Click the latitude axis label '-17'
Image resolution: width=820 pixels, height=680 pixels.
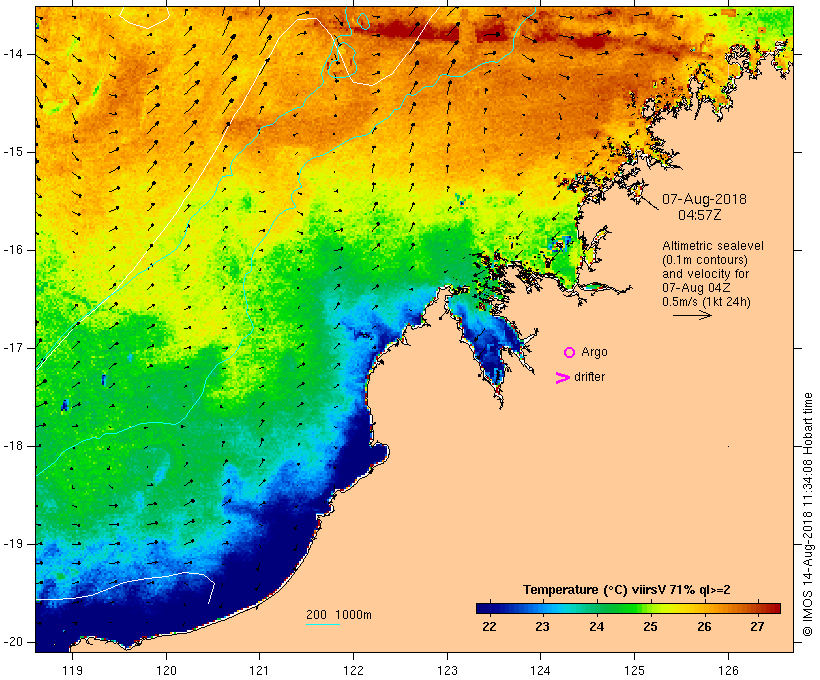pyautogui.click(x=12, y=348)
